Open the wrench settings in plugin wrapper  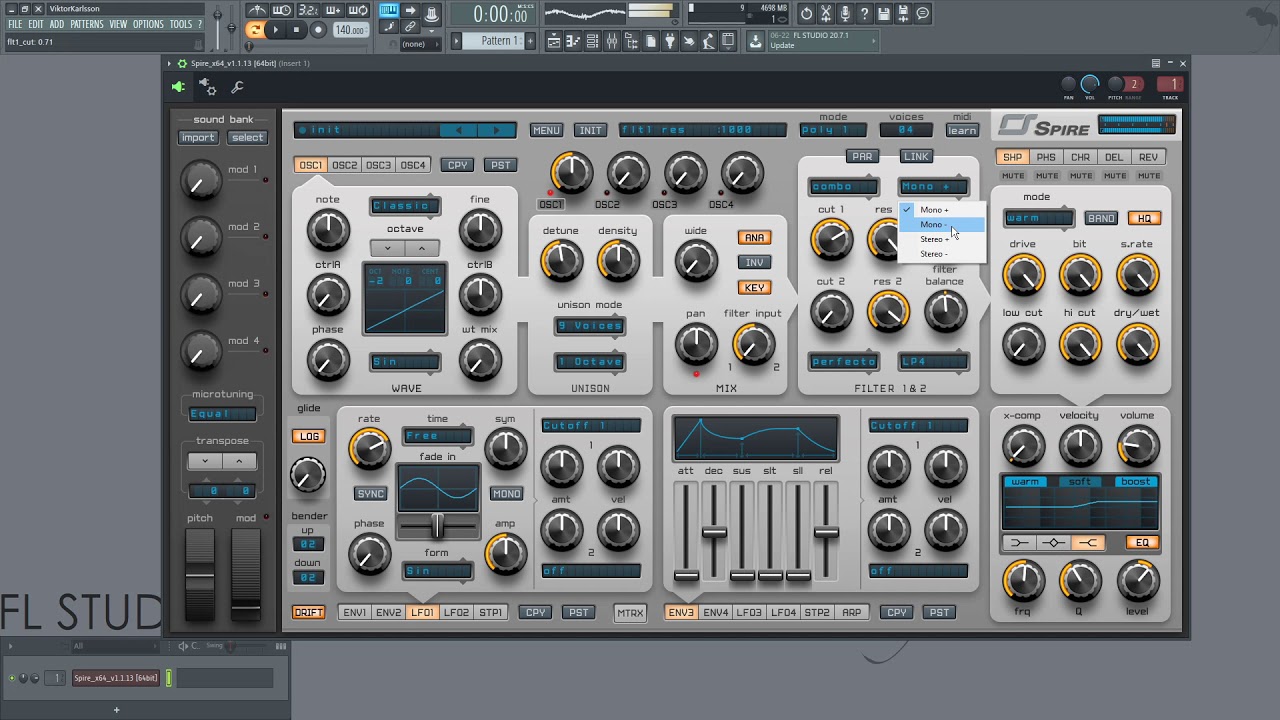(x=237, y=88)
